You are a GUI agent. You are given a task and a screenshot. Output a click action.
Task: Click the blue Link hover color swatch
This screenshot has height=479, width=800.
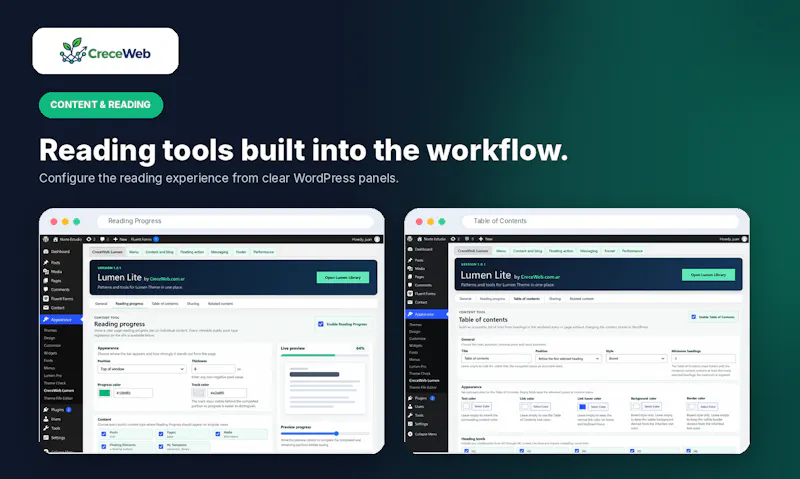click(x=582, y=407)
